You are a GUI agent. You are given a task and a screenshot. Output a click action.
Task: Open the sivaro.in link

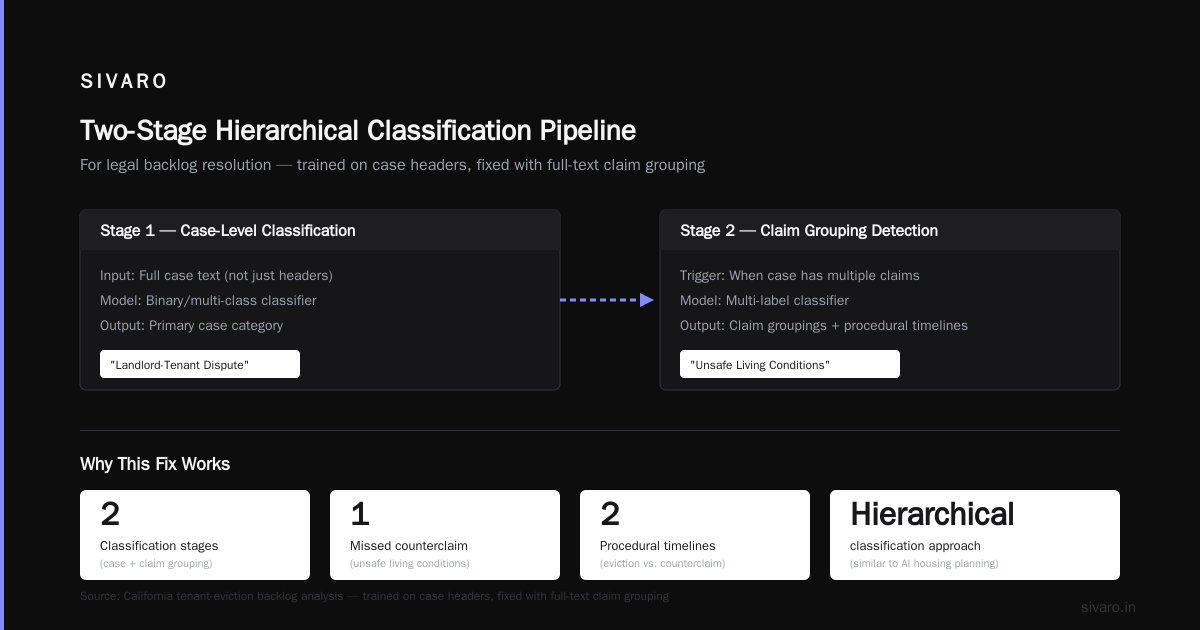point(1108,607)
